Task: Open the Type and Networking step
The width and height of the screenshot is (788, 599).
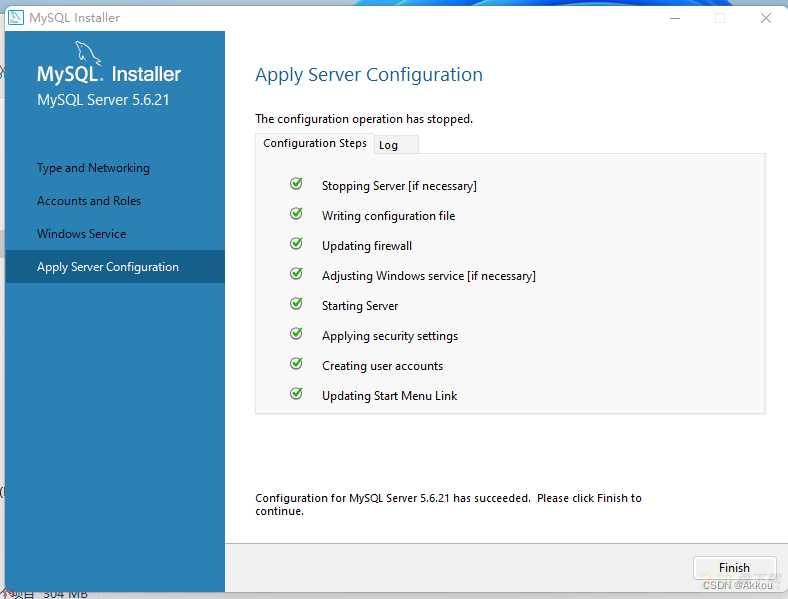Action: [x=93, y=168]
